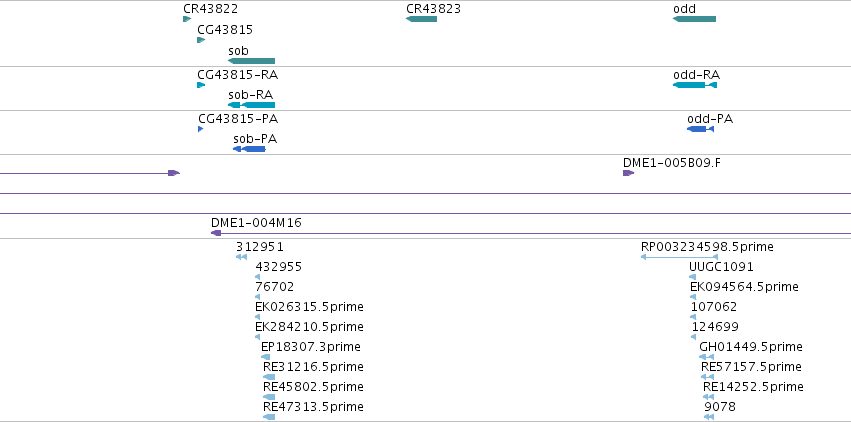Select the RP003234598.5prime spliced EST line
The height and width of the screenshot is (422, 851).
(x=679, y=257)
